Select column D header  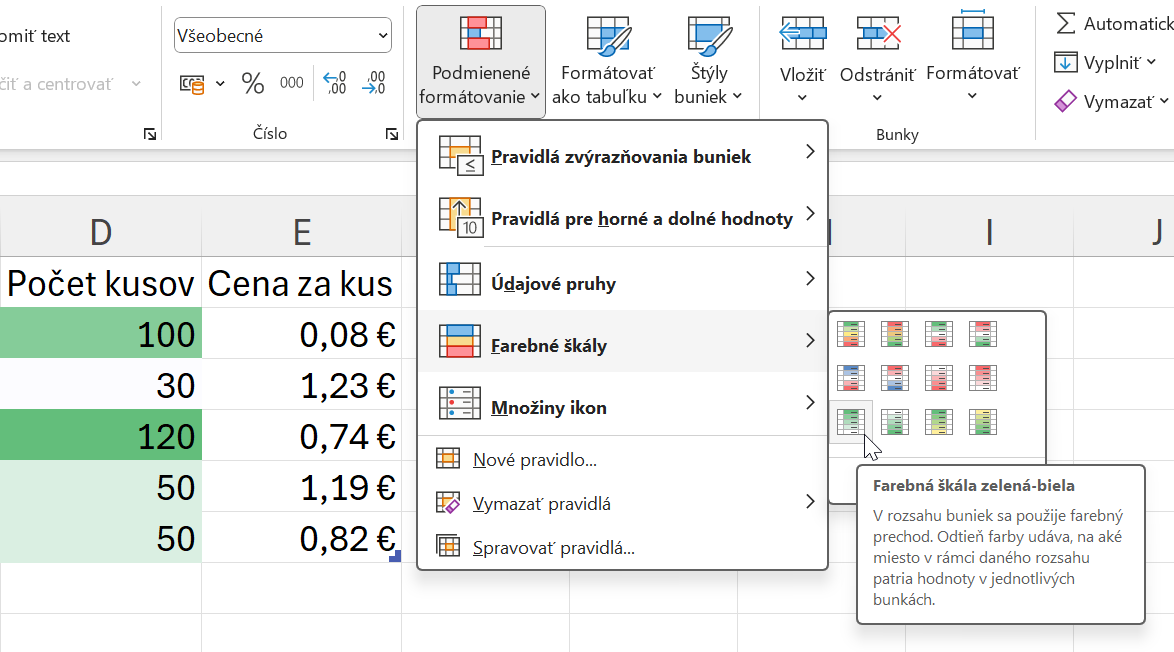[x=101, y=232]
